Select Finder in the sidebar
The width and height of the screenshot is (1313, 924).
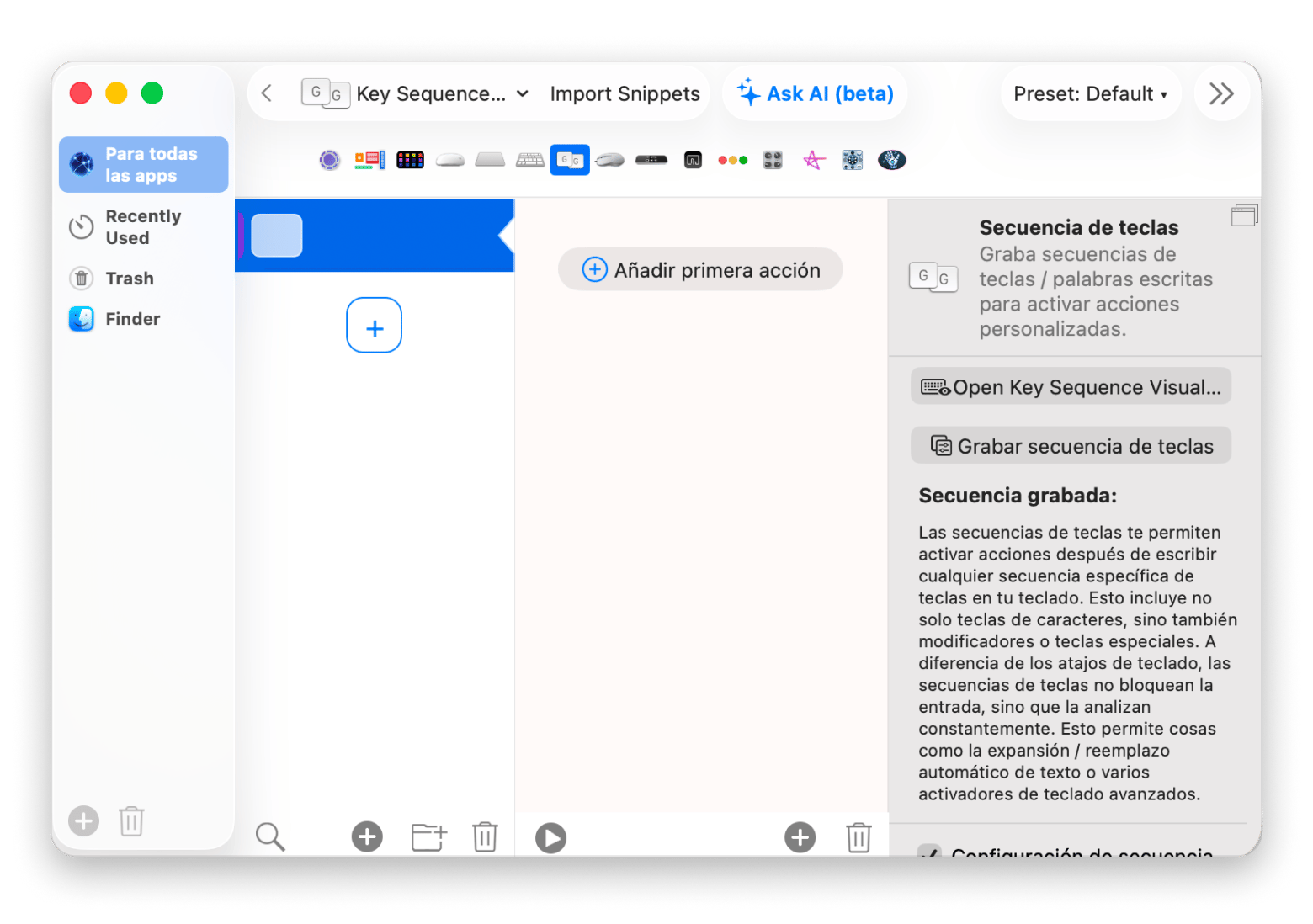click(144, 319)
